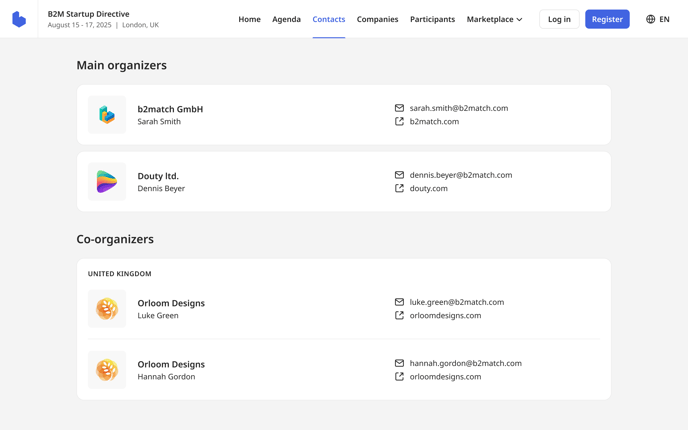Switch to the Companies tab
This screenshot has width=688, height=430.
(377, 19)
